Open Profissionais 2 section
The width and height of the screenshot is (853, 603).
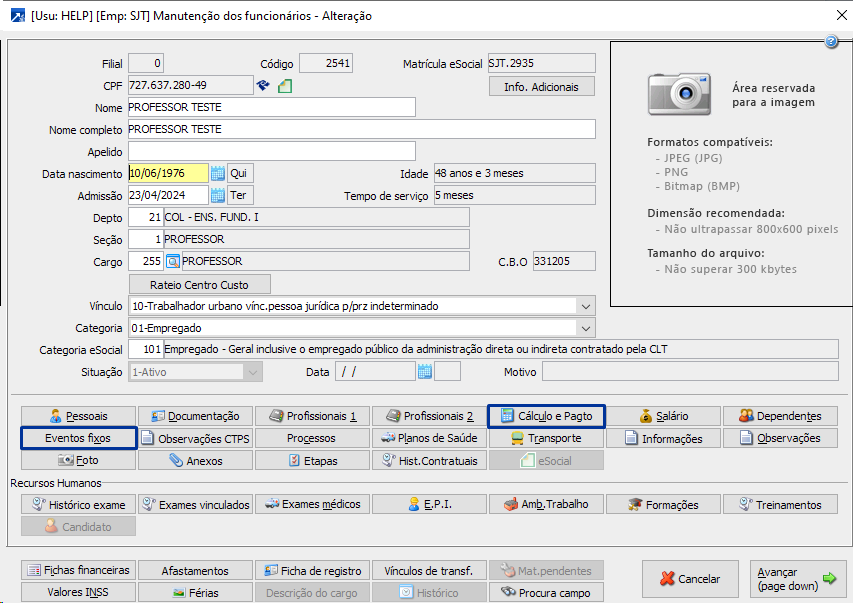pos(429,416)
